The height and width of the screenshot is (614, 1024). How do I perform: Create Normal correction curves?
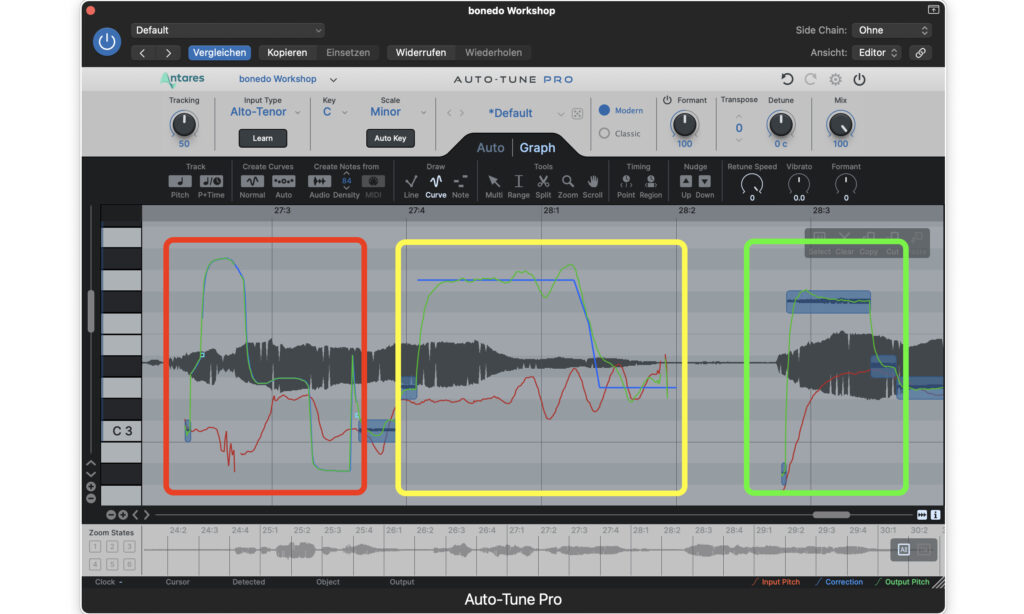(252, 181)
